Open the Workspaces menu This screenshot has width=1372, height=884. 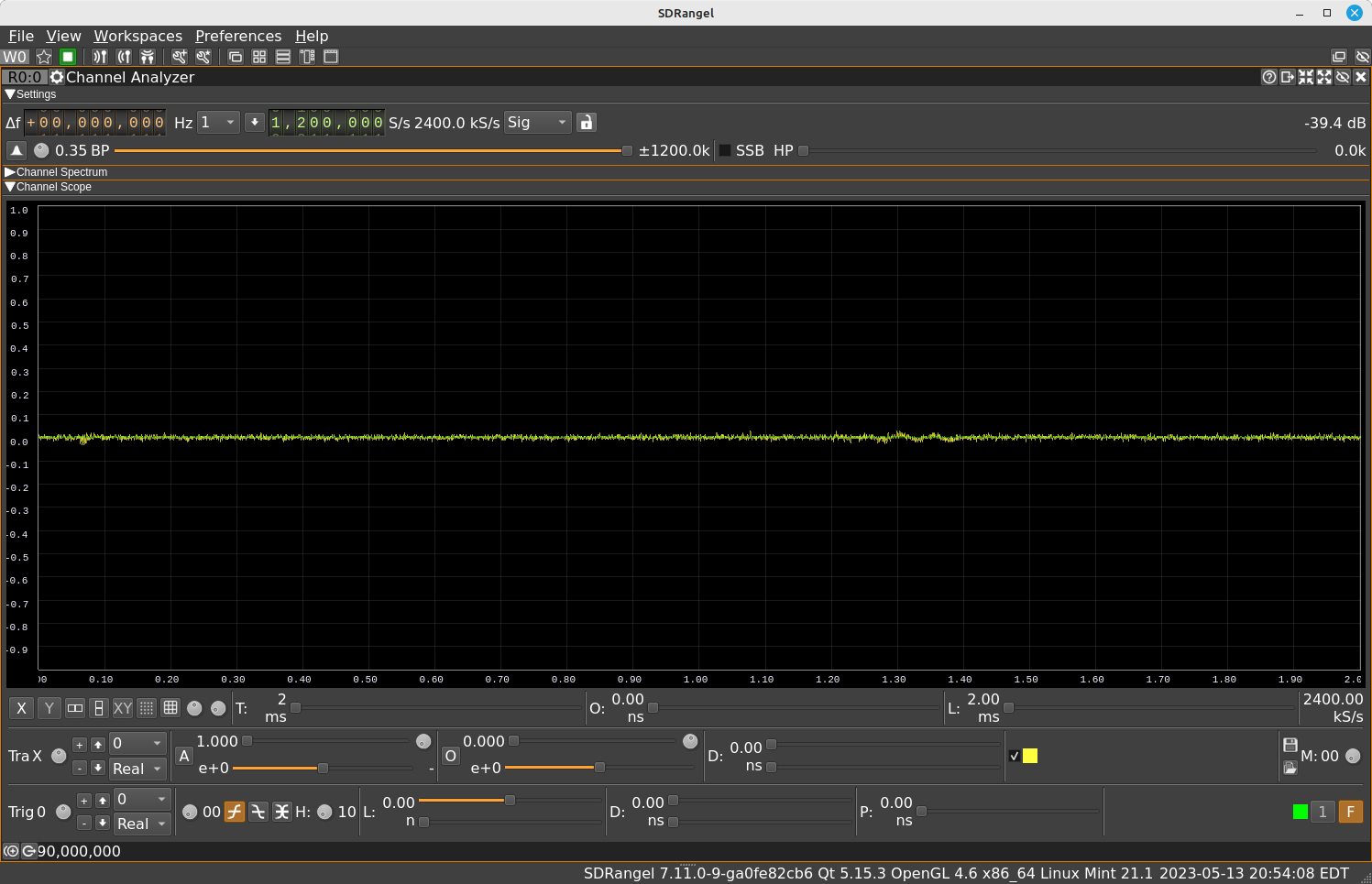point(137,36)
